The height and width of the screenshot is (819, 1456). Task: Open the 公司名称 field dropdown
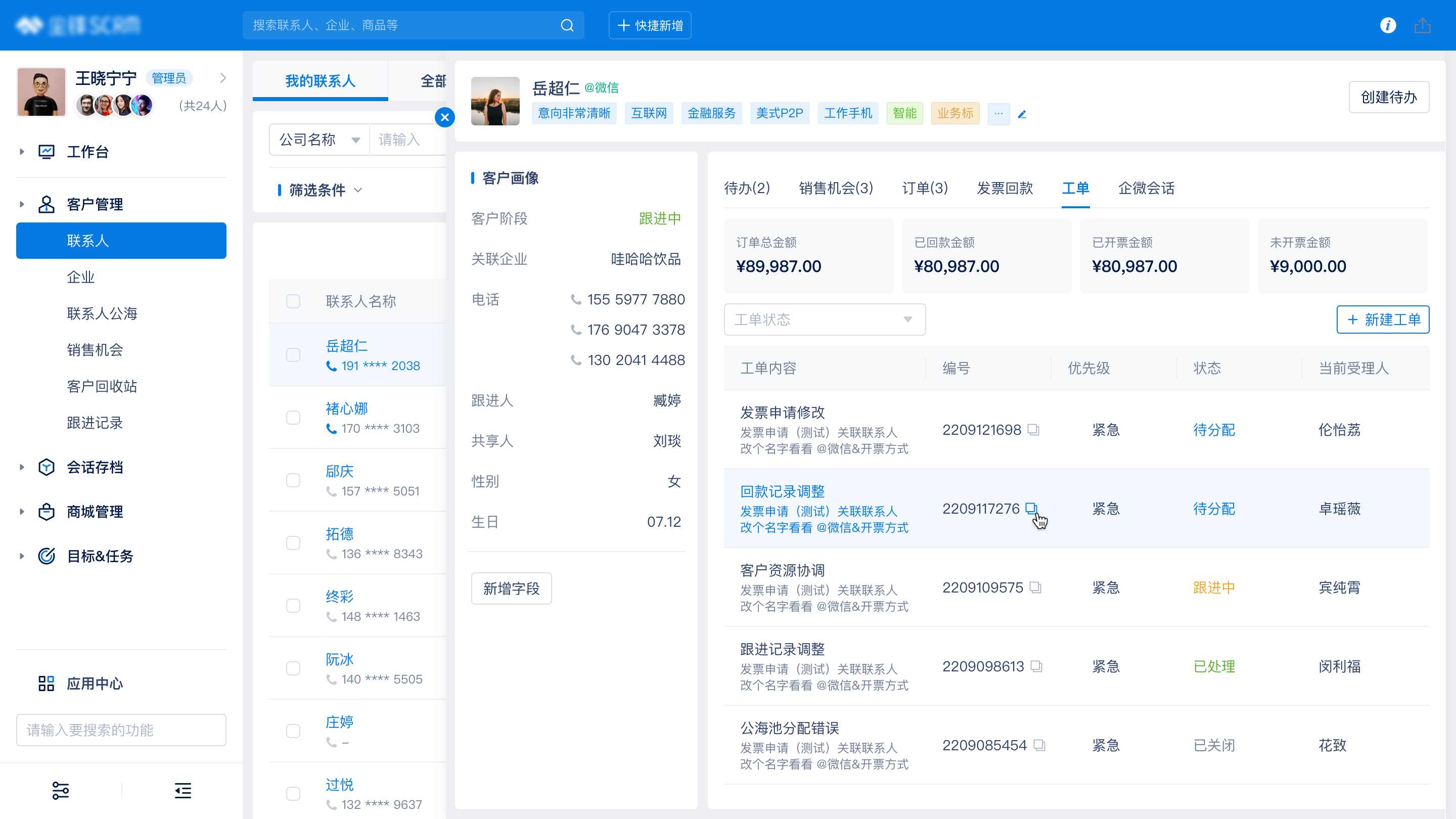coord(319,139)
